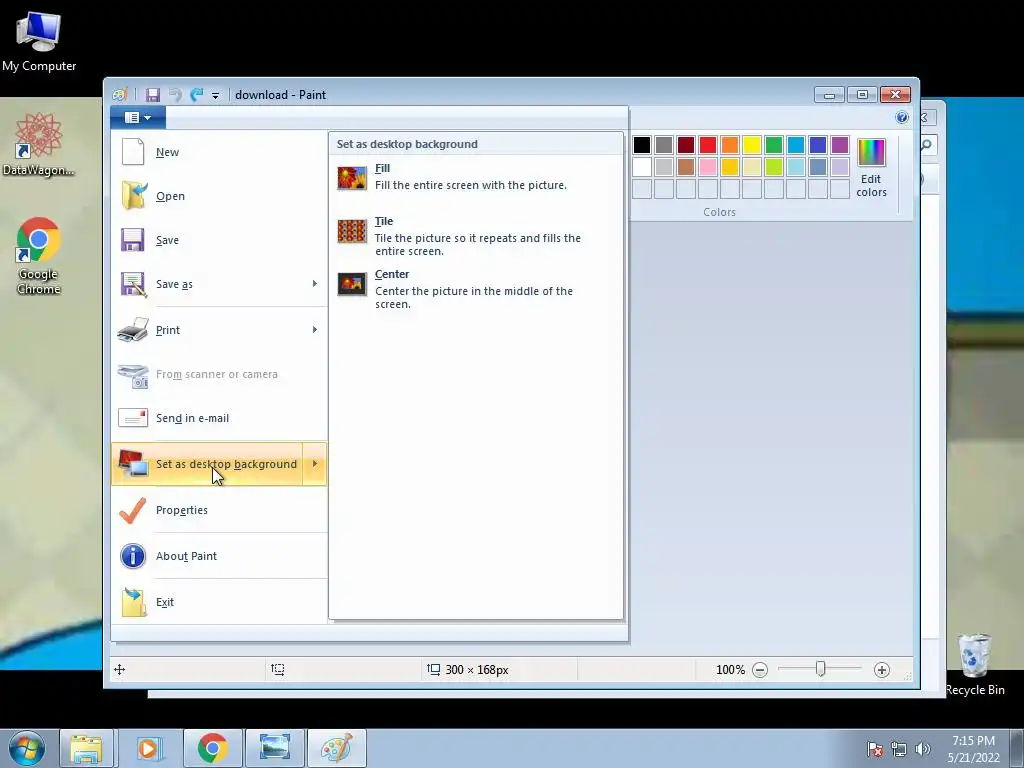Pick the lime green color swatch

coord(774,167)
